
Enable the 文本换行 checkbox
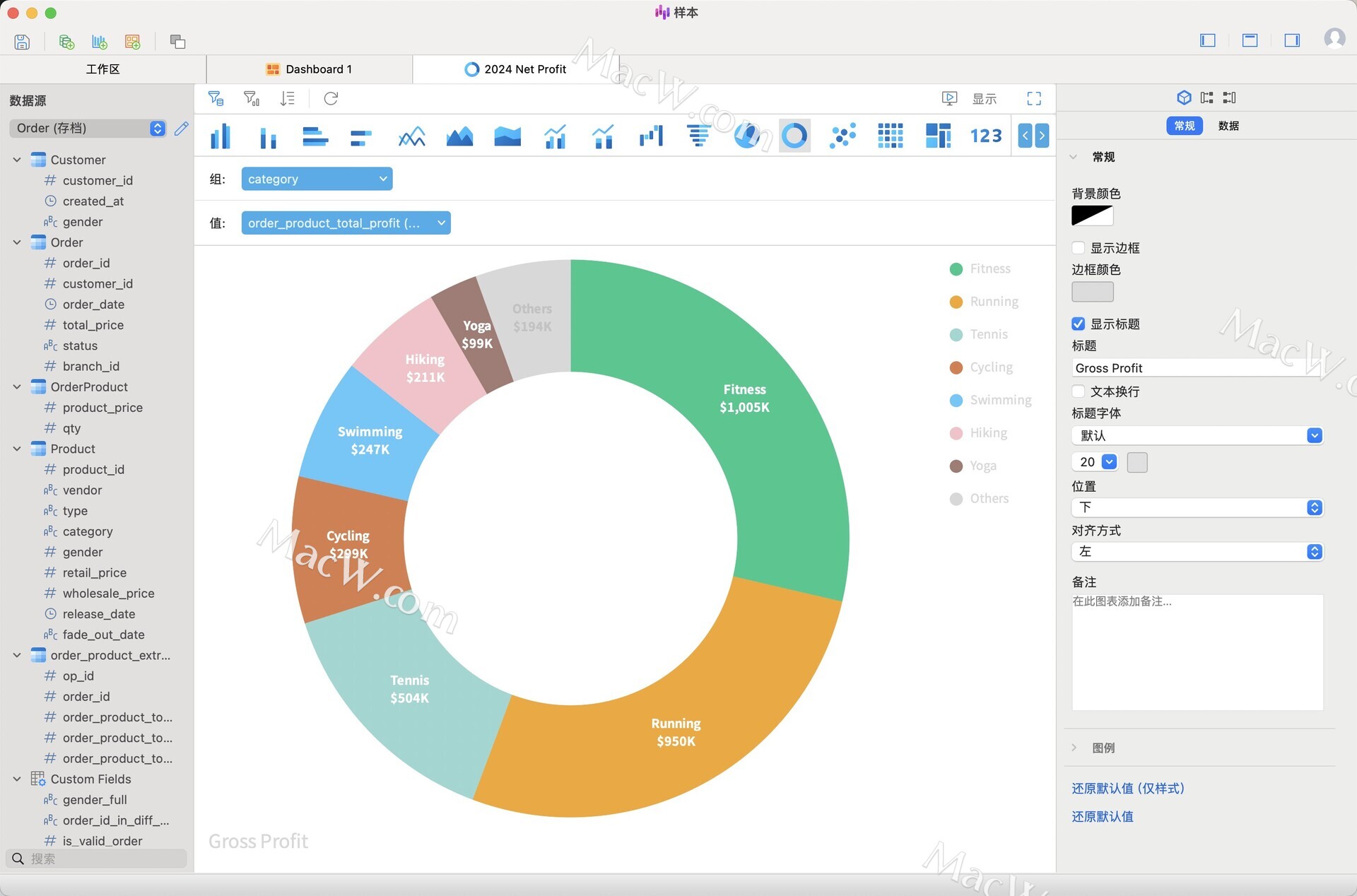point(1079,391)
